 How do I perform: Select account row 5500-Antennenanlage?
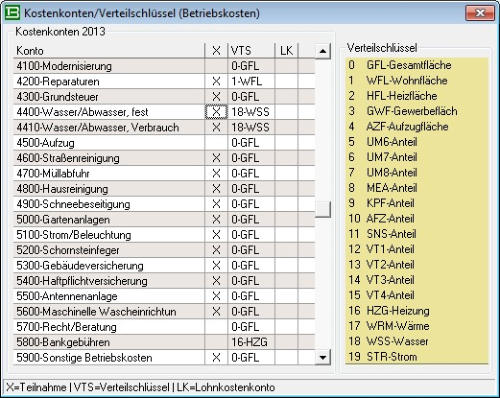tap(164, 296)
